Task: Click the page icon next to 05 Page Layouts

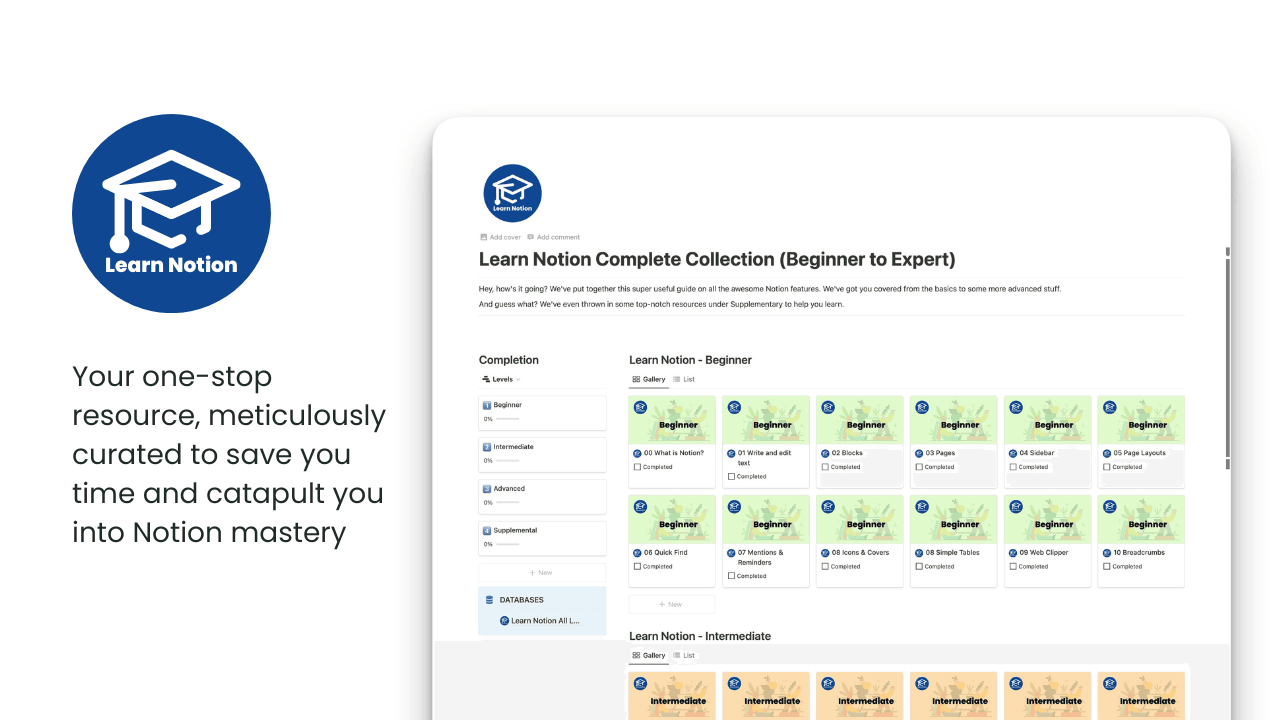Action: 1107,453
